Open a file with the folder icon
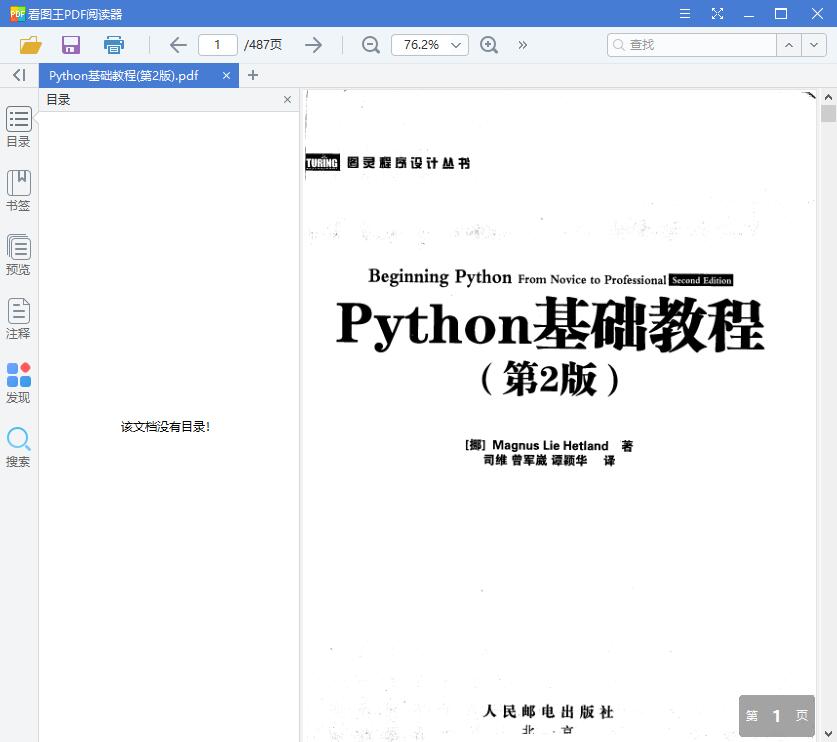This screenshot has width=837, height=742. [x=30, y=45]
